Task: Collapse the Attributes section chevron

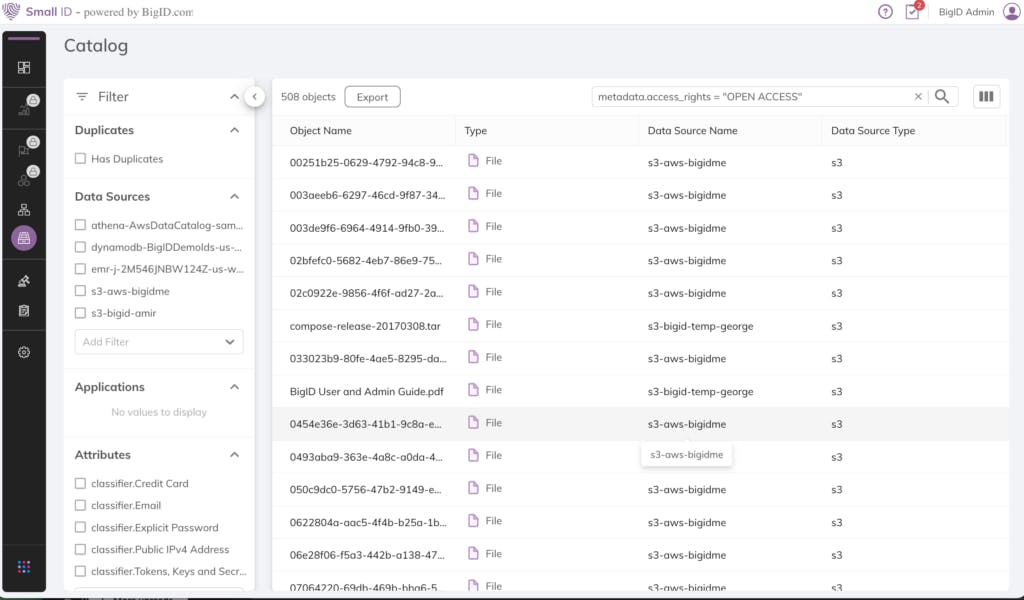Action: [235, 455]
